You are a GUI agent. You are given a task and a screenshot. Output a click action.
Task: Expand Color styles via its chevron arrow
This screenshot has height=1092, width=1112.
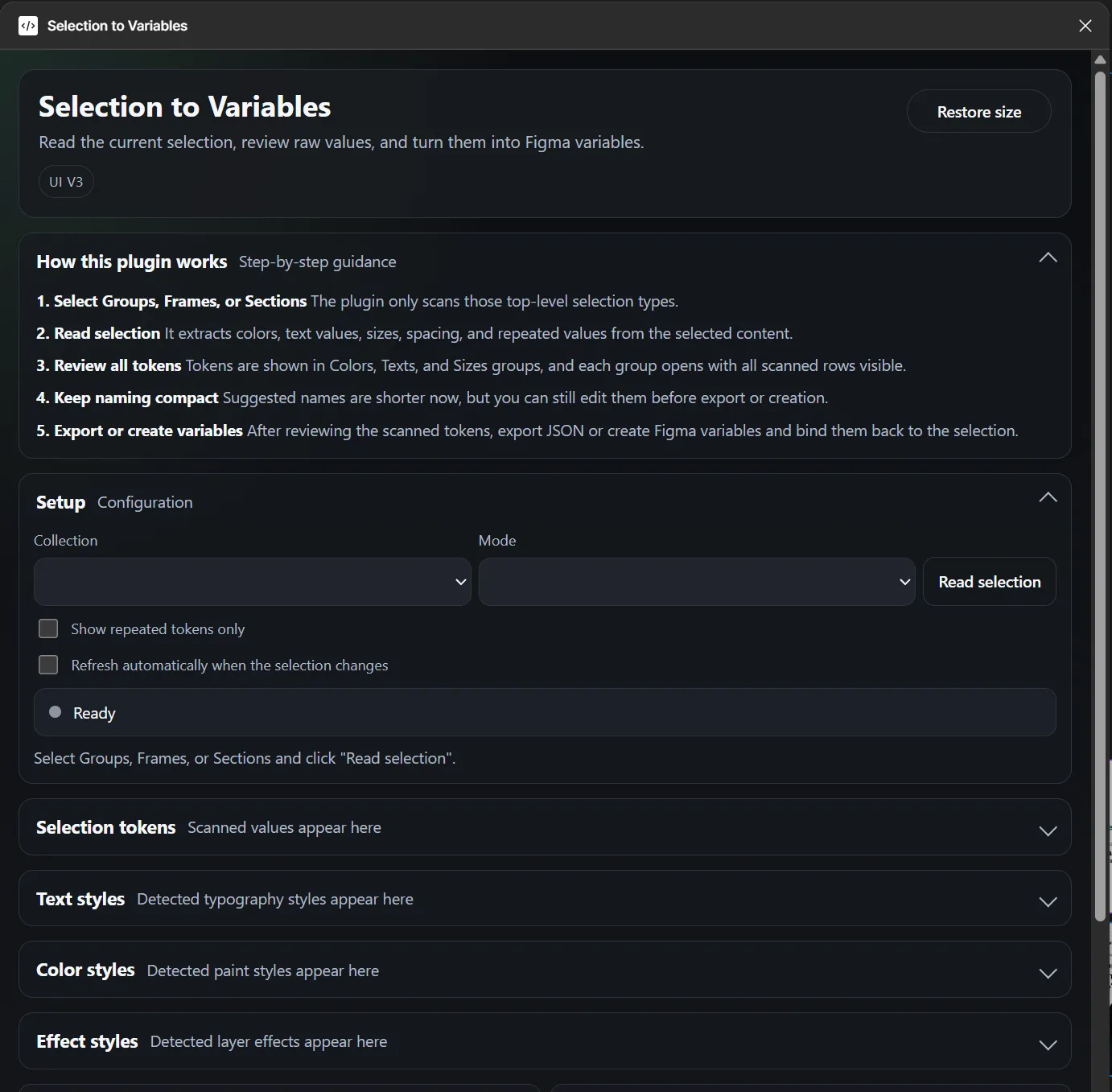tap(1048, 974)
